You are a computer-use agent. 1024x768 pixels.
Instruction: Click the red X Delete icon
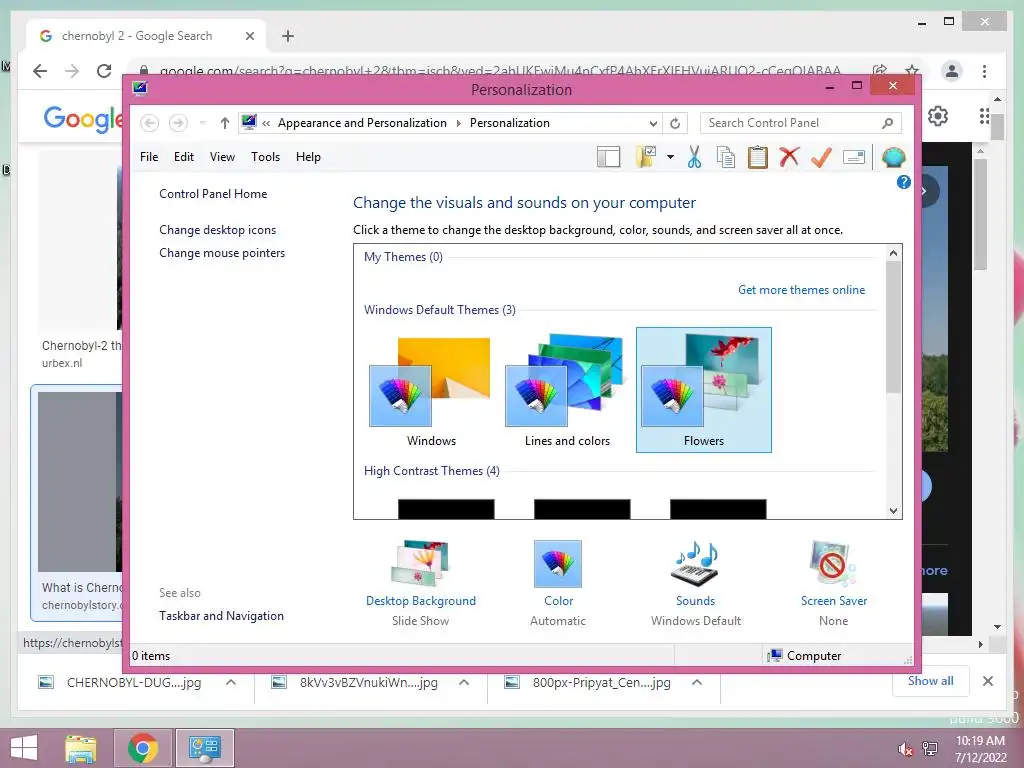tap(789, 157)
